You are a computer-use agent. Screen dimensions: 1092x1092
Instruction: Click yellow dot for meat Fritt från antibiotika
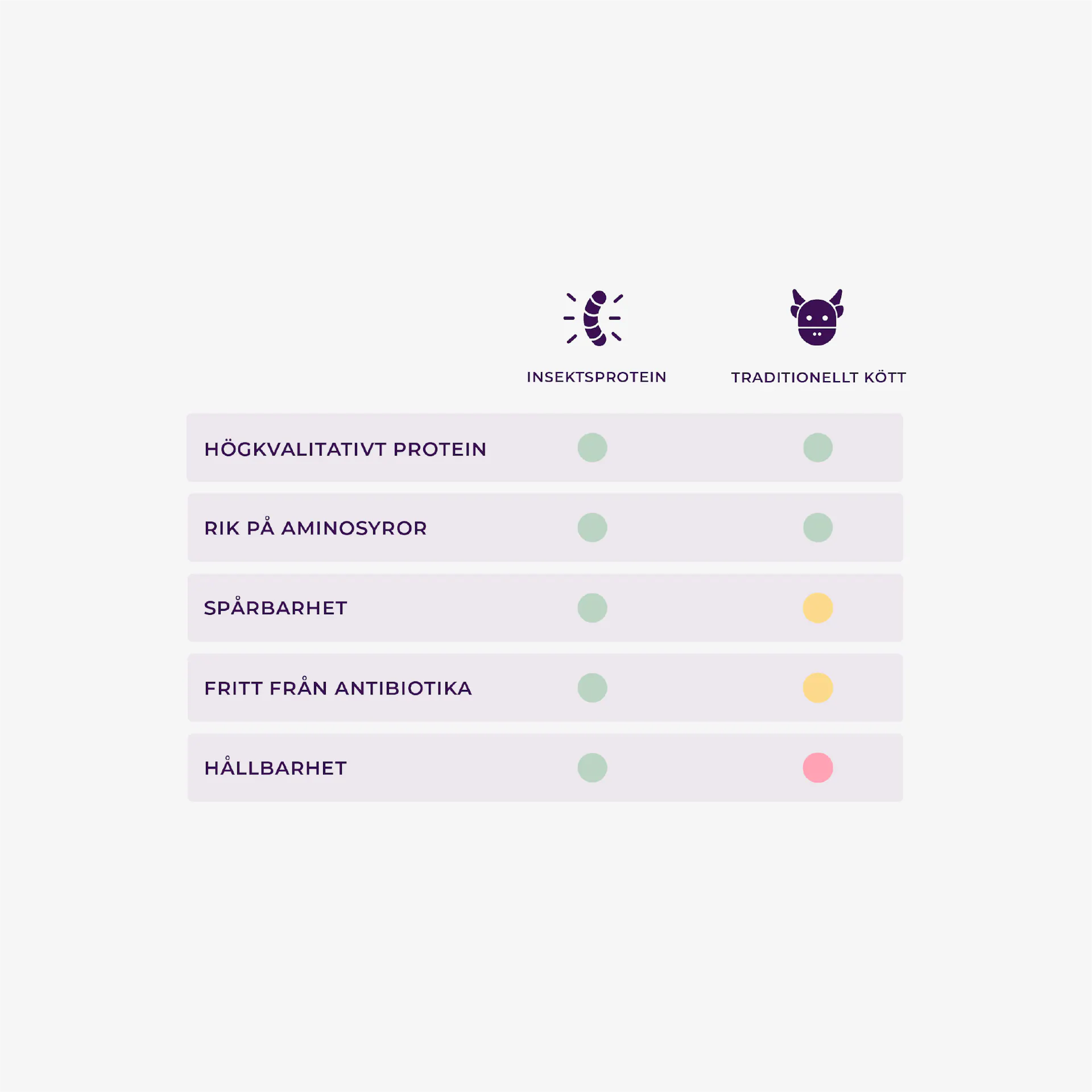coord(818,688)
